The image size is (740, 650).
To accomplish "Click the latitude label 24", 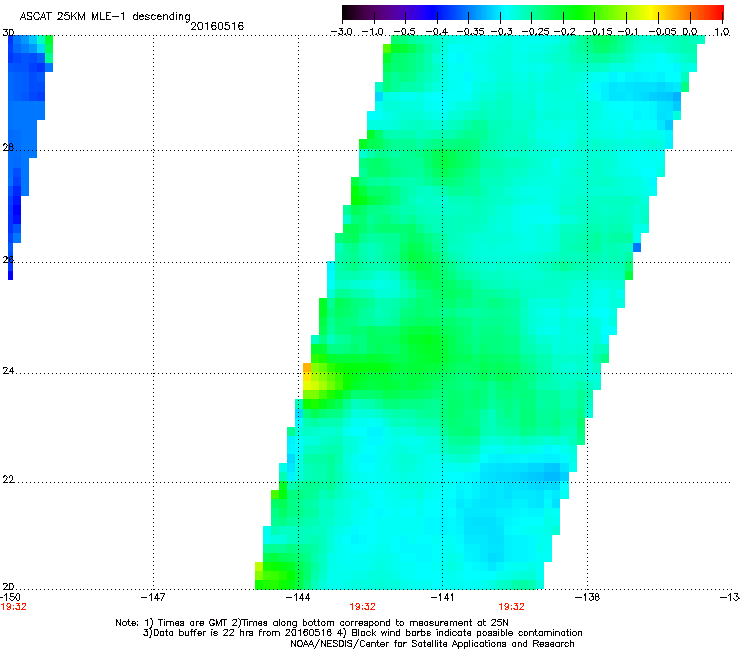I will [x=8, y=371].
